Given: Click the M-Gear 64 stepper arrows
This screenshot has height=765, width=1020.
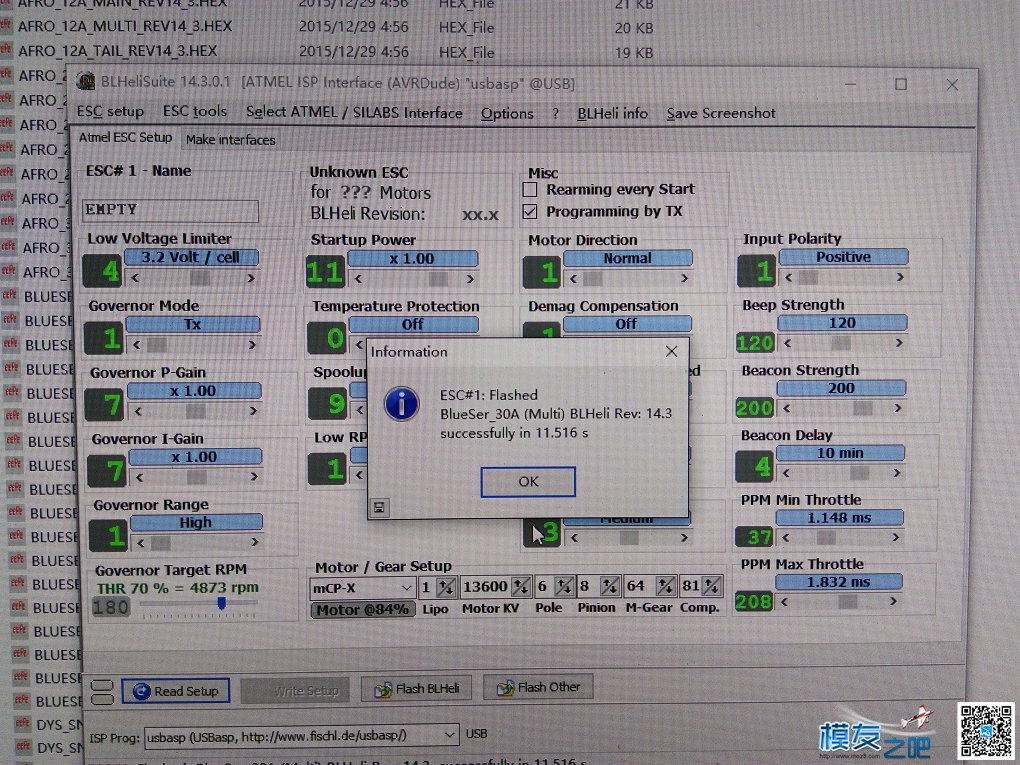Looking at the screenshot, I should [665, 587].
